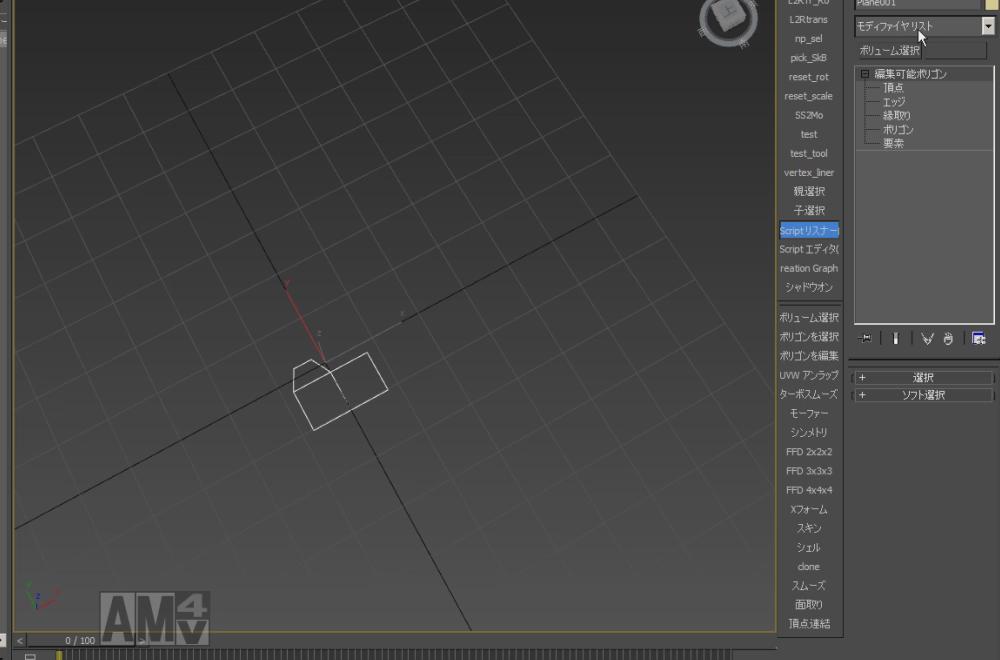The image size is (1000, 660).
Task: Apply the スムーズ modifier button
Action: tap(809, 586)
